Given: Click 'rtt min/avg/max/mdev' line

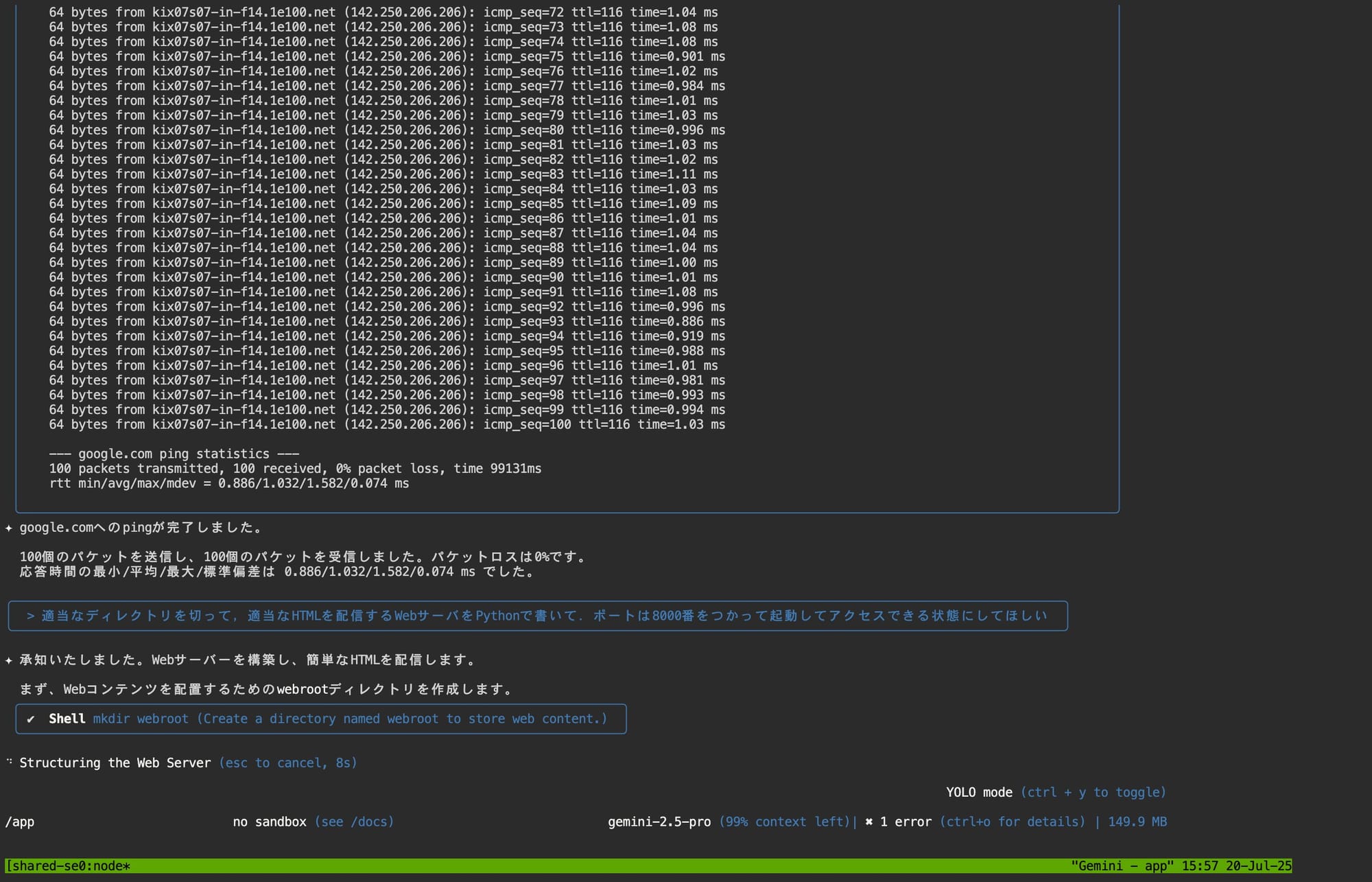Looking at the screenshot, I should pos(229,483).
